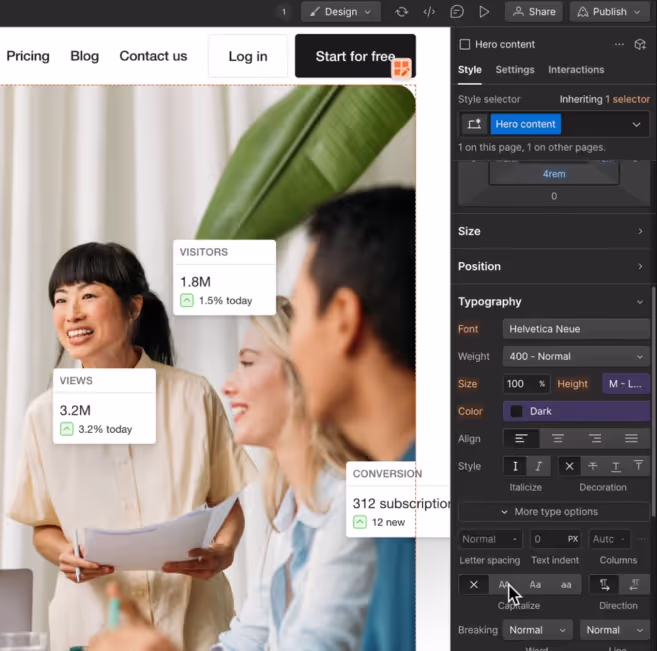The image size is (657, 651).
Task: Open the comments speech bubble icon
Action: 457,12
